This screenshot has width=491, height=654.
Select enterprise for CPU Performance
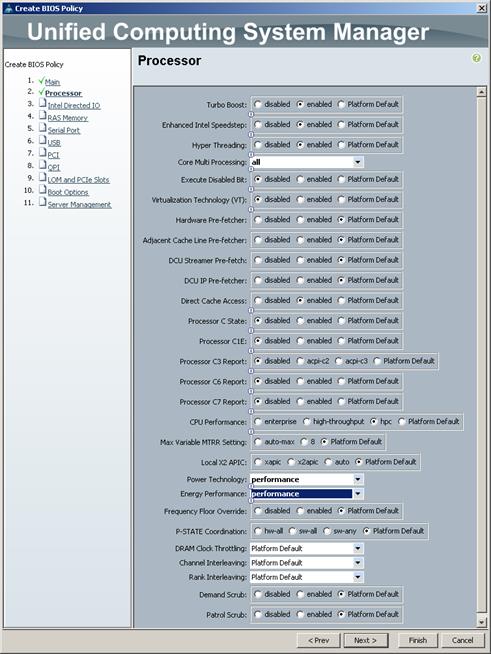258,422
